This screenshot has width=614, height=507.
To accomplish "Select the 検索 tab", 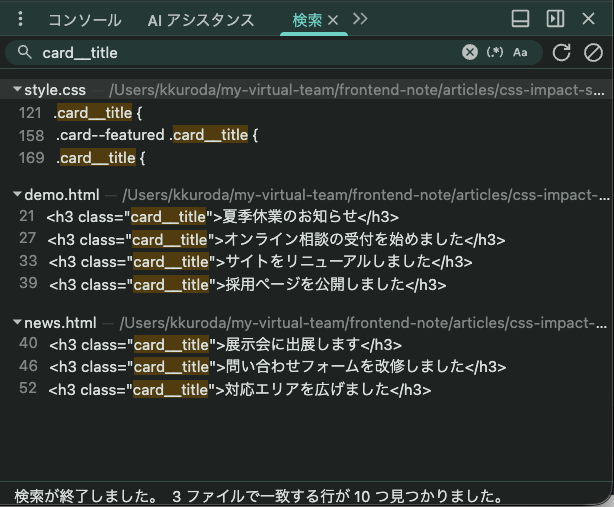I will click(307, 20).
